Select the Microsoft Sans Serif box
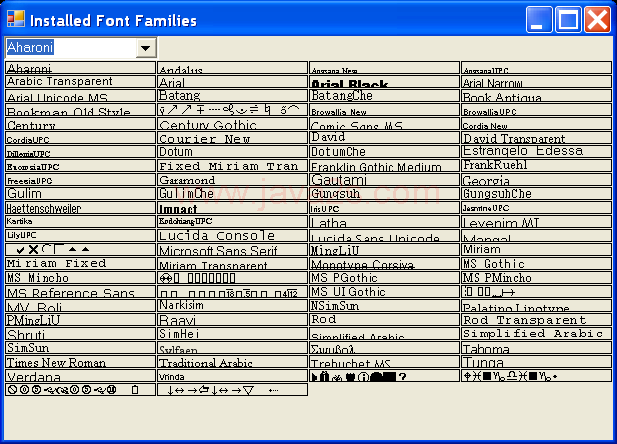The width and height of the screenshot is (617, 444). 232,250
